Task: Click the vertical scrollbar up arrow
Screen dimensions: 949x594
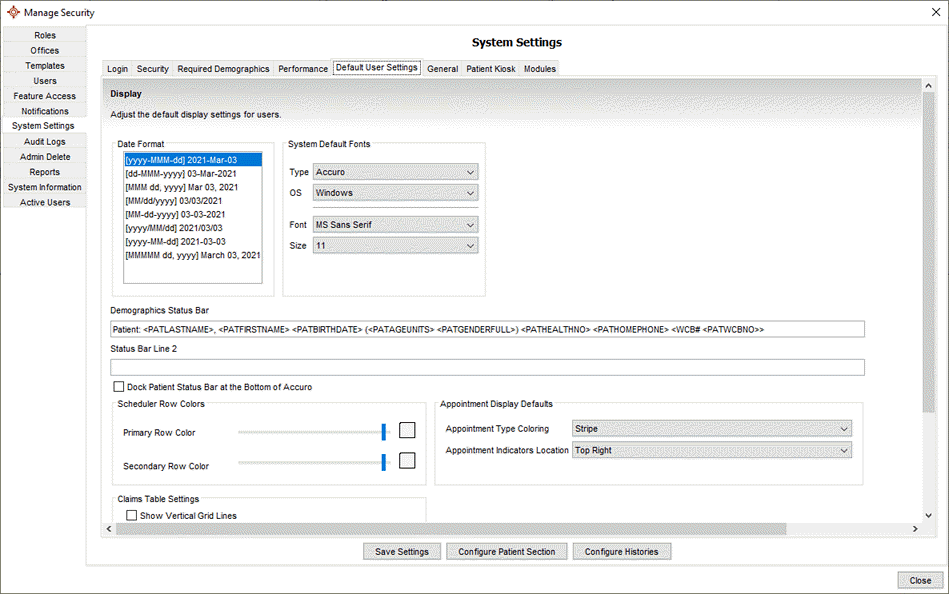Action: click(928, 86)
